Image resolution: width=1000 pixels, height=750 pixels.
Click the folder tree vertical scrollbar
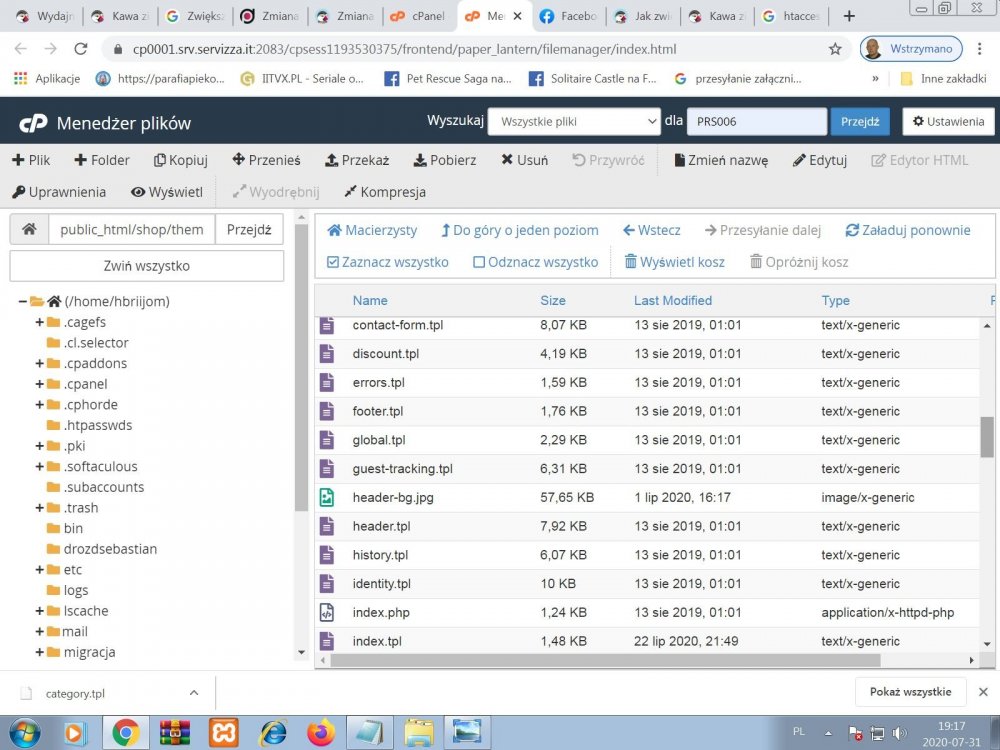point(301,367)
